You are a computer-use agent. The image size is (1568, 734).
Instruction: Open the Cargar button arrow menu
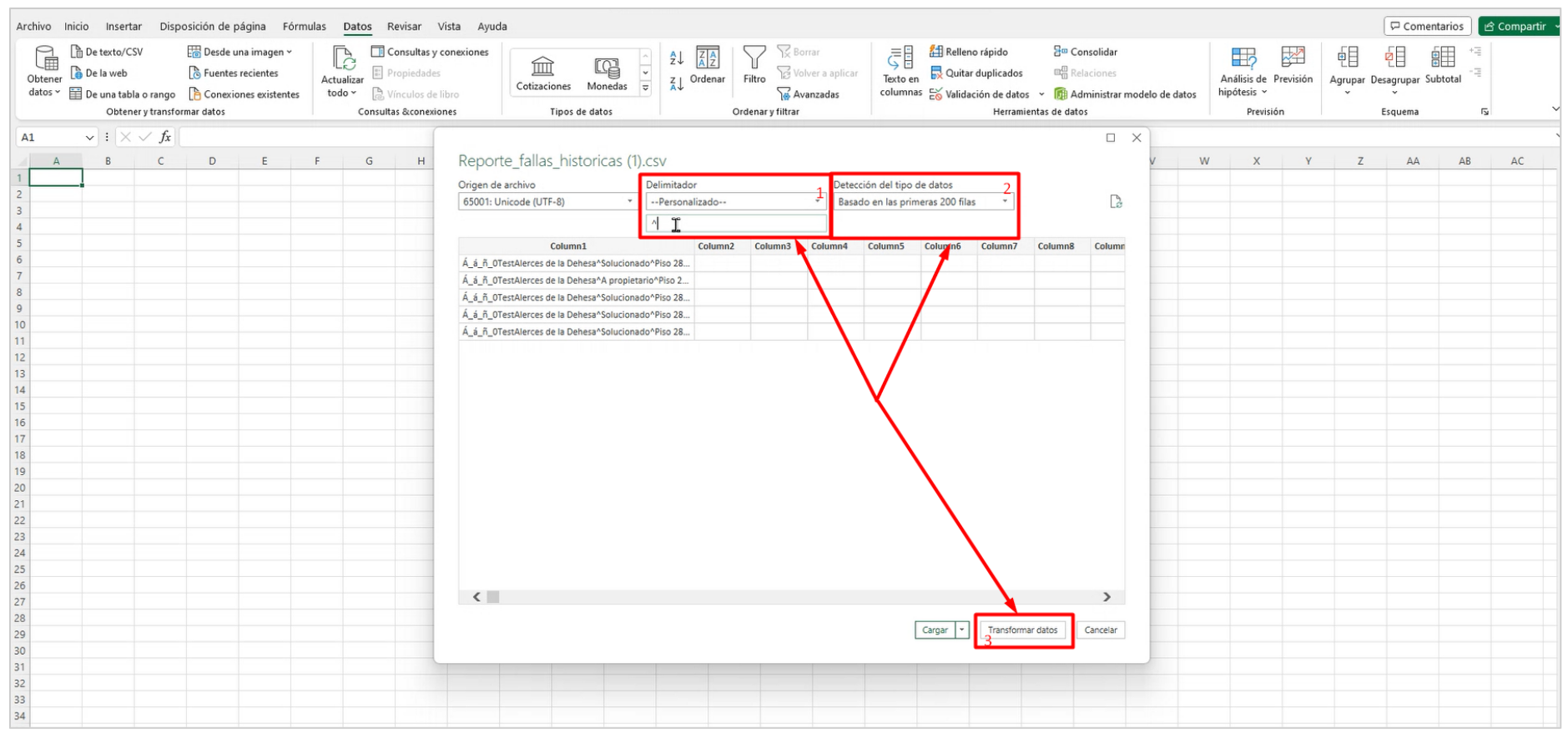962,630
